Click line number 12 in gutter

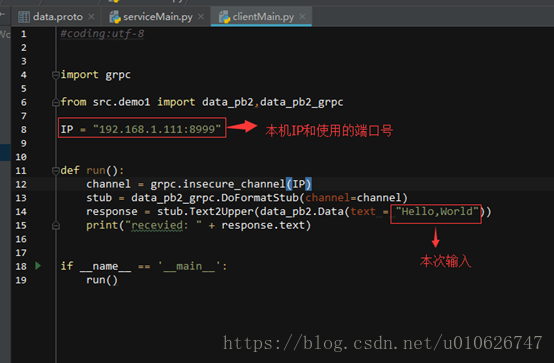tap(21, 185)
